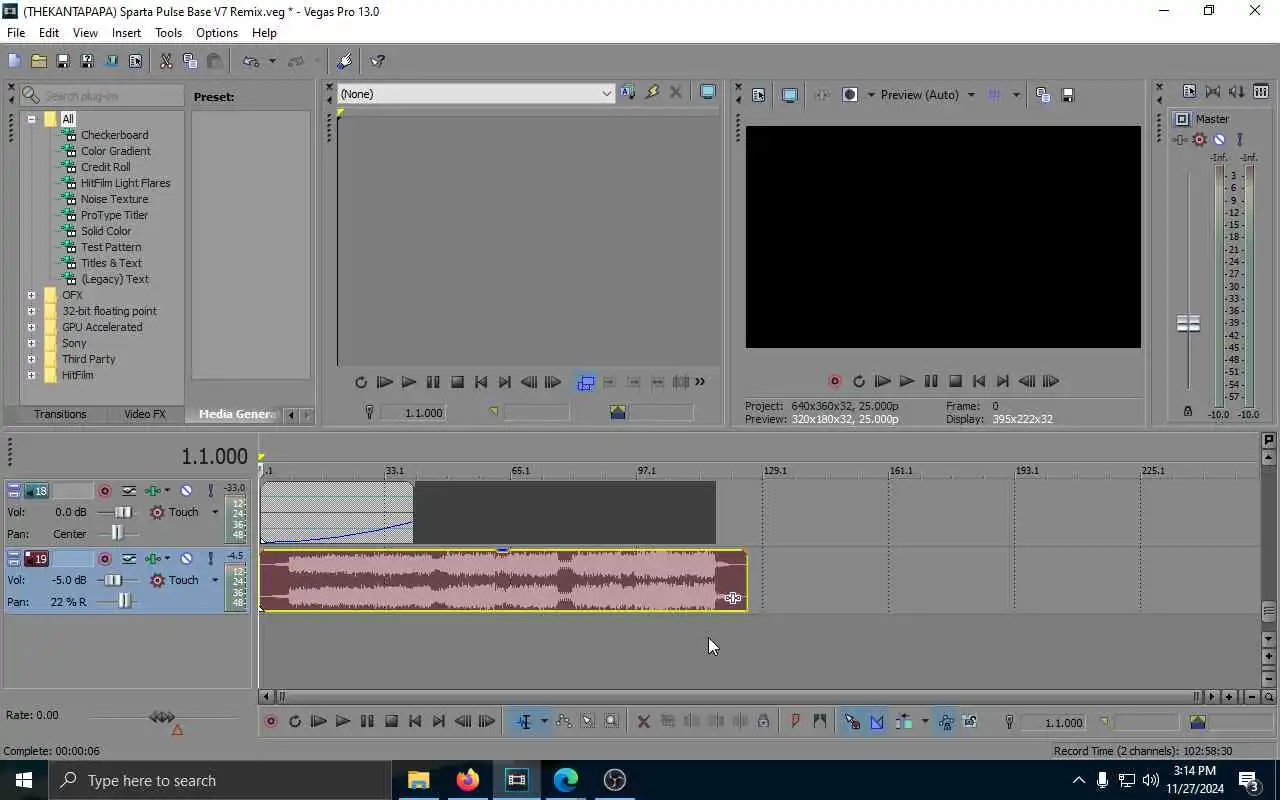The width and height of the screenshot is (1280, 800).
Task: Open the View menu
Action: [x=85, y=33]
